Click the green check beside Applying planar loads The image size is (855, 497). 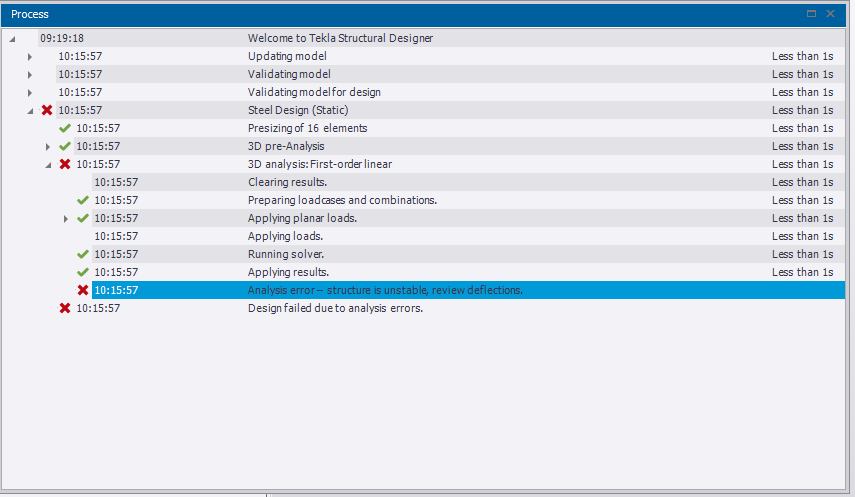pos(83,218)
